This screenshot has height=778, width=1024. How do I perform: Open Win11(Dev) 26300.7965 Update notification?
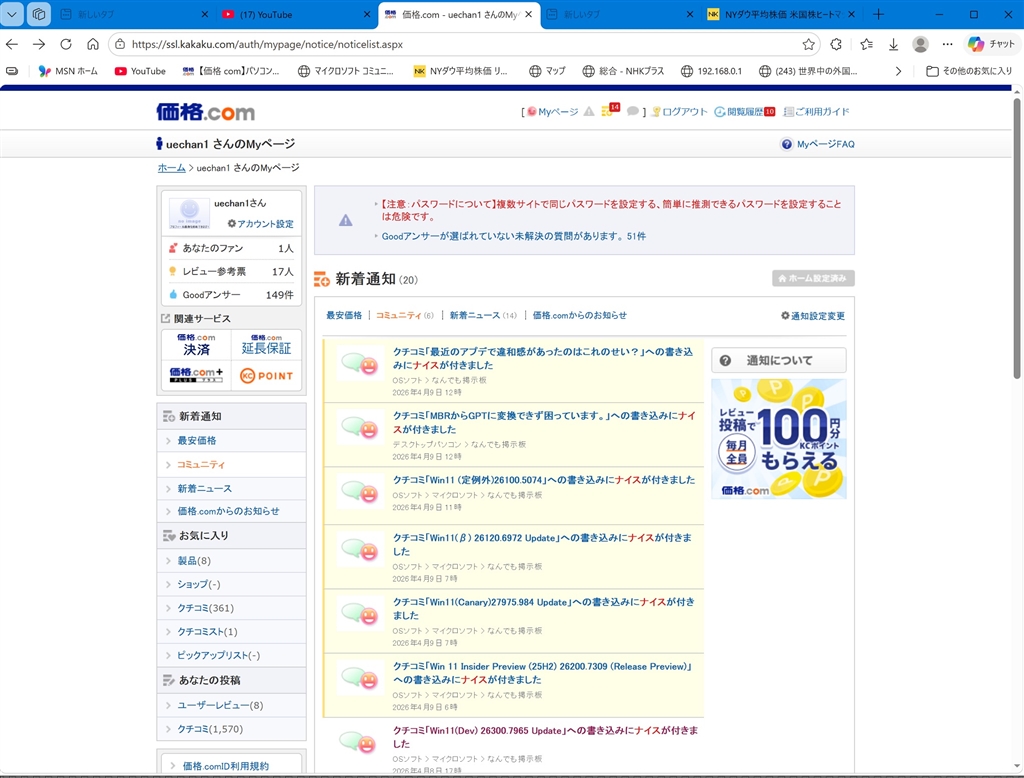(x=545, y=737)
